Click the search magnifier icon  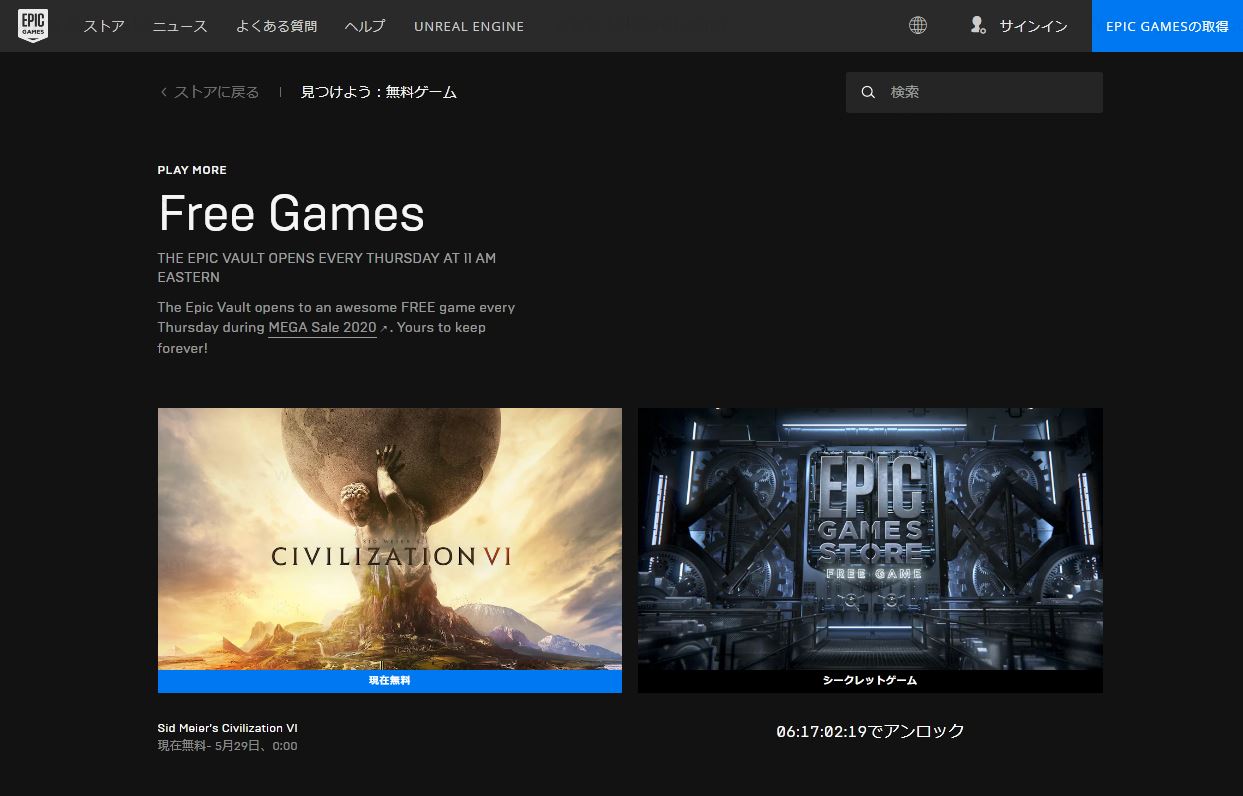pyautogui.click(x=868, y=92)
